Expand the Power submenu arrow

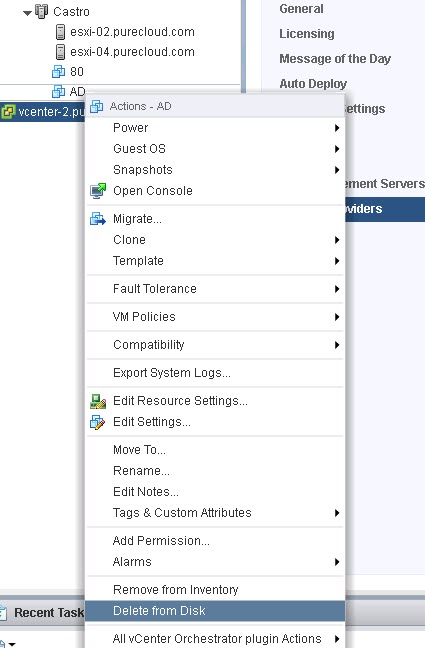click(337, 128)
